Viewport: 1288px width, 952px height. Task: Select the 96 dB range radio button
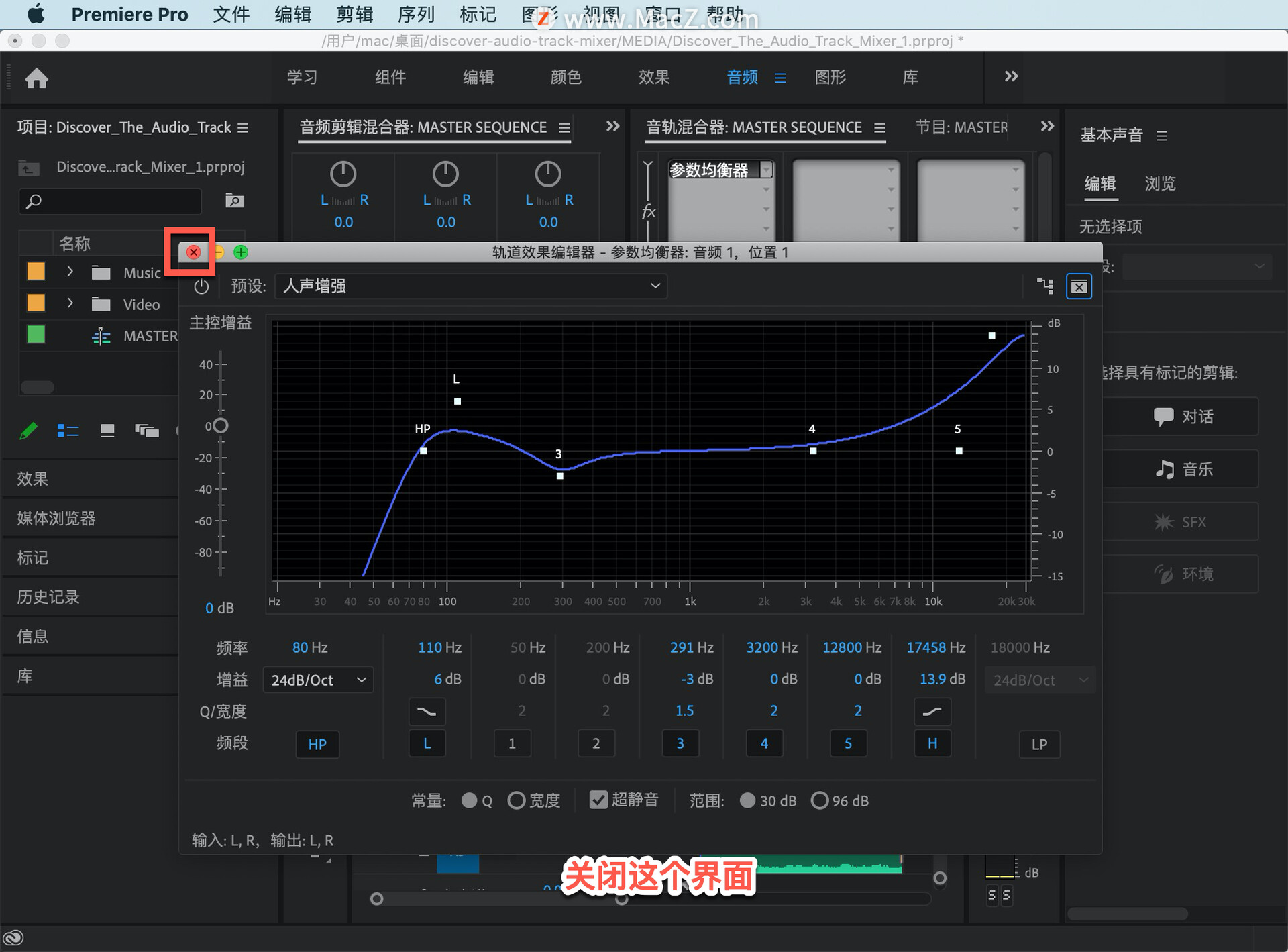(820, 800)
